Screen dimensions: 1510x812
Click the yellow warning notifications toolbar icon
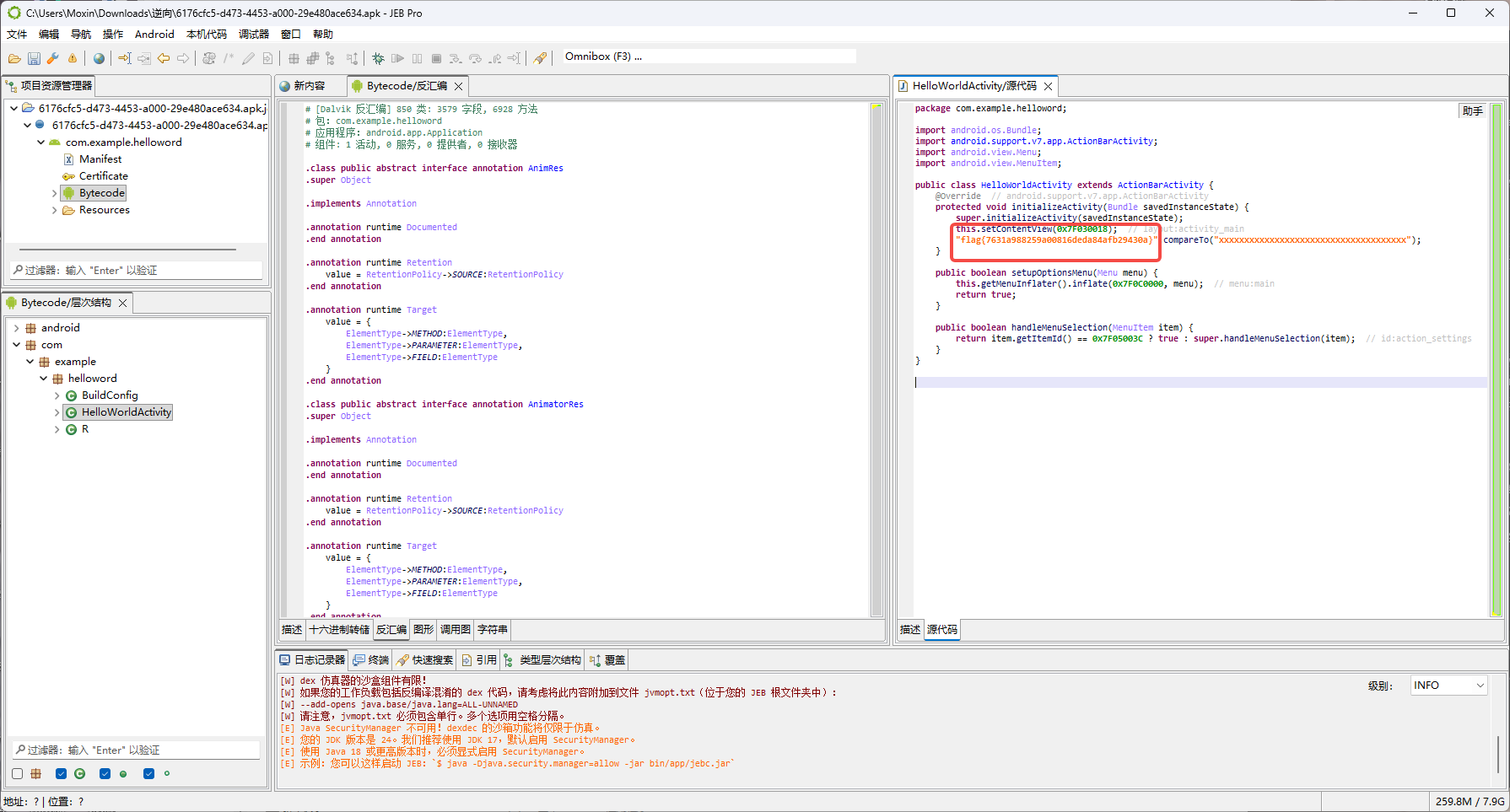coord(73,58)
